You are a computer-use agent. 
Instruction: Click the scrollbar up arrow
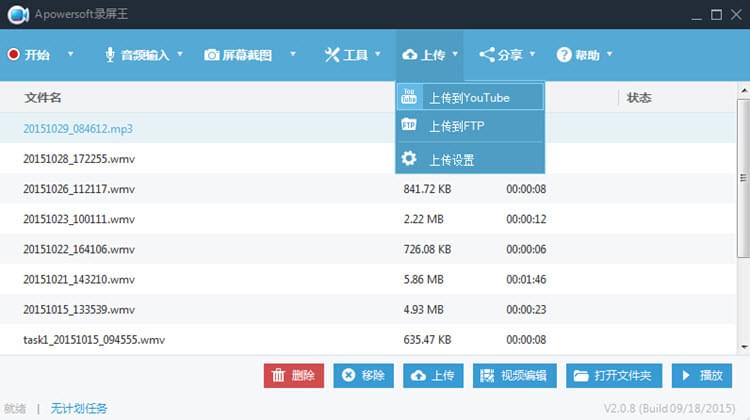pos(744,90)
